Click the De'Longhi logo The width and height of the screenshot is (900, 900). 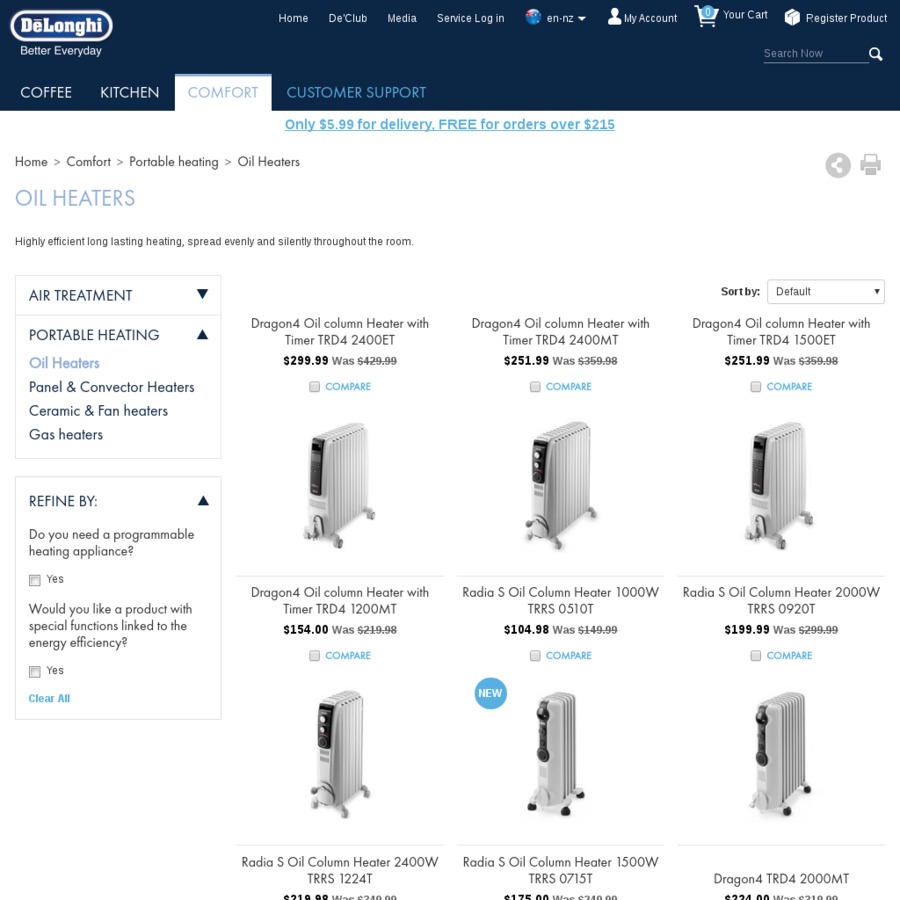tap(61, 26)
